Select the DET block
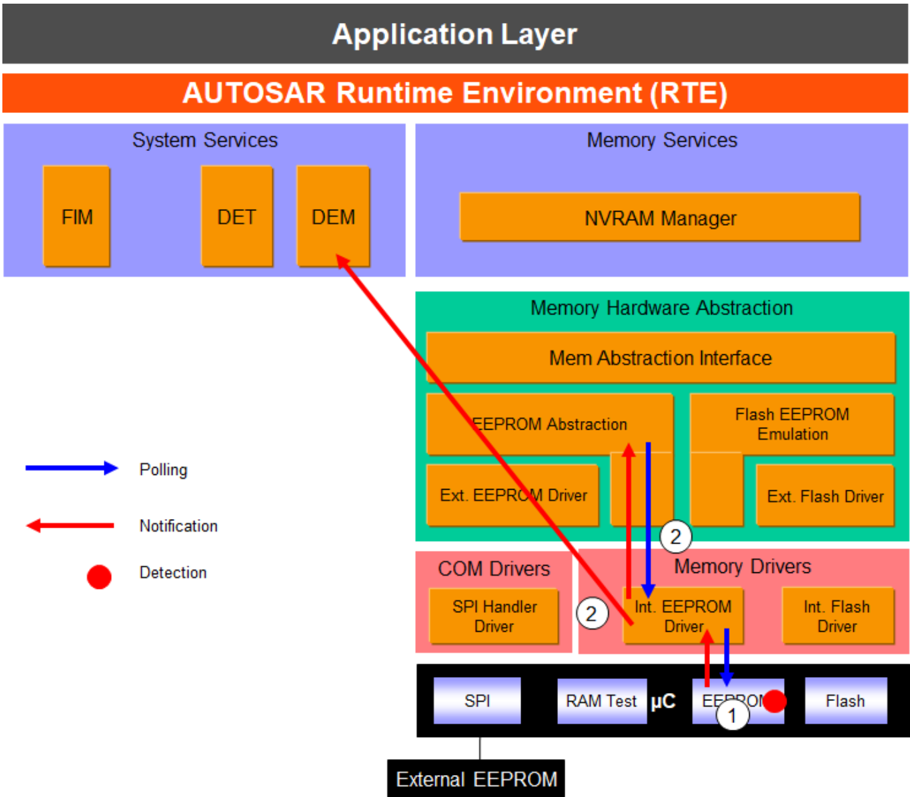 (237, 217)
